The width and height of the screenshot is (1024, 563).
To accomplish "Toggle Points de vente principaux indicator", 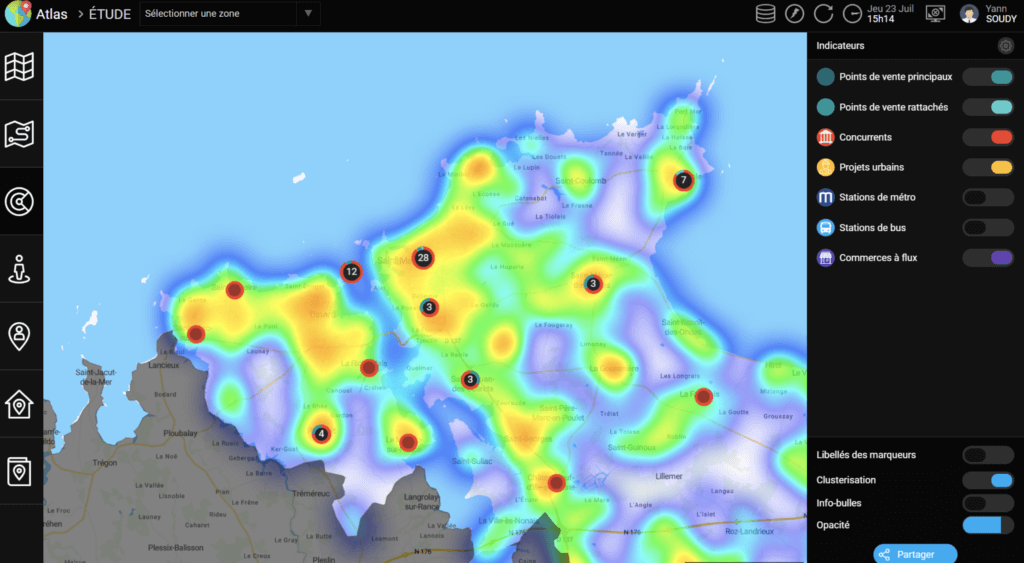I will [988, 77].
